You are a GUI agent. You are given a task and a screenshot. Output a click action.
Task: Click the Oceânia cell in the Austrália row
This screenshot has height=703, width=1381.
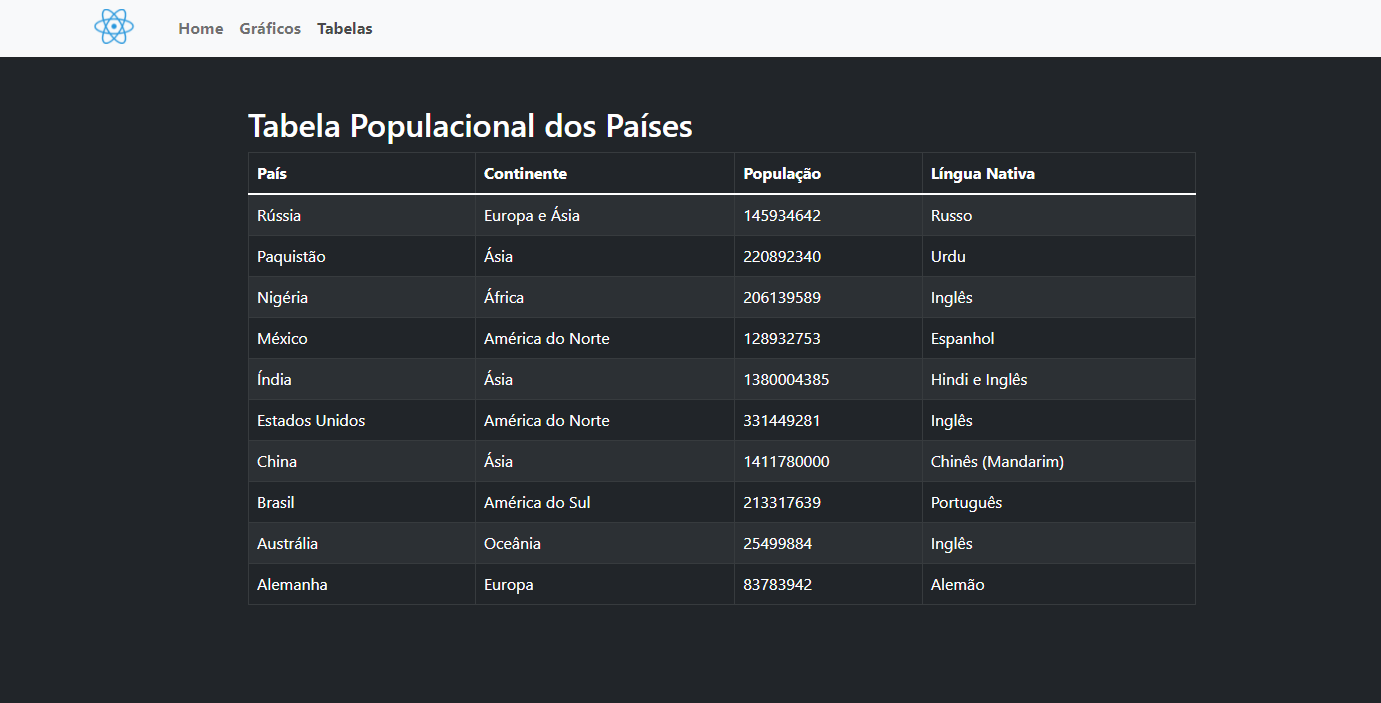(x=512, y=543)
